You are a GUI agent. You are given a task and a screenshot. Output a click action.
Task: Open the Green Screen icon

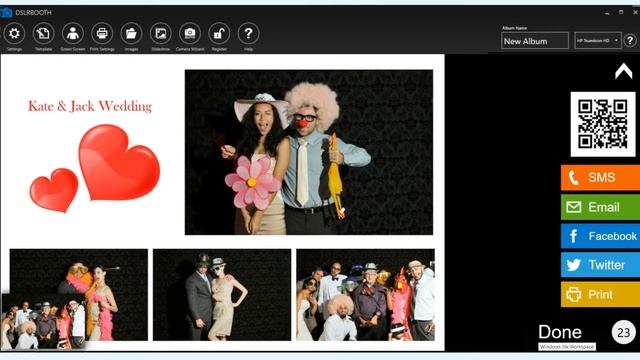73,33
